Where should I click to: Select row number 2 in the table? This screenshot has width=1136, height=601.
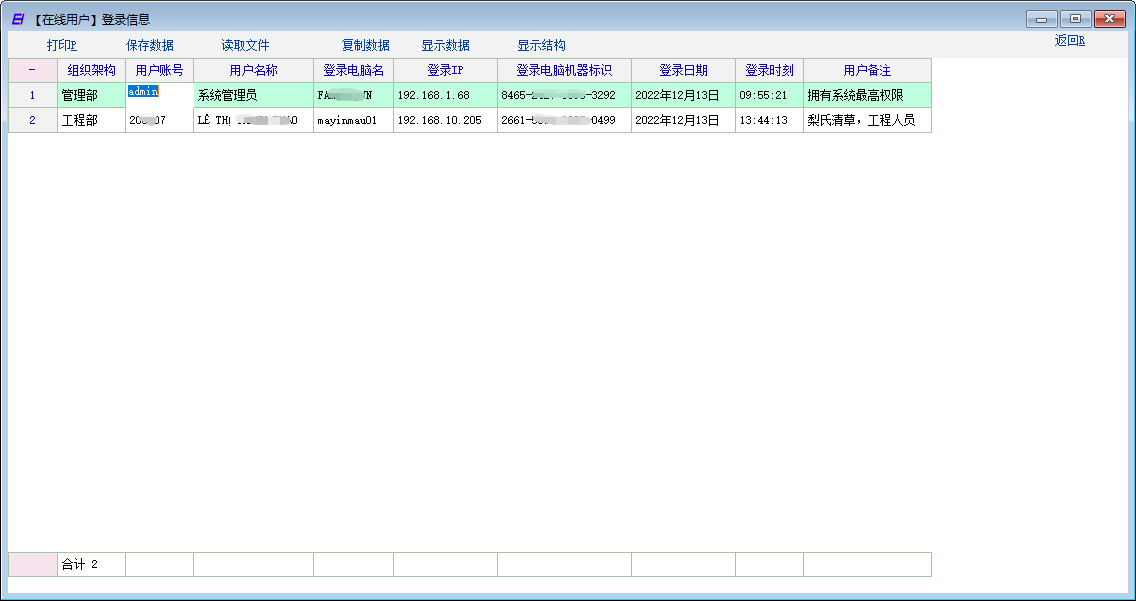32,120
